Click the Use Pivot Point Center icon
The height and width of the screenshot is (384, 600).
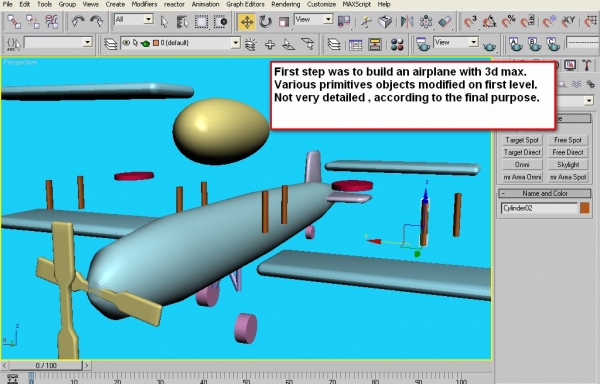coord(344,22)
